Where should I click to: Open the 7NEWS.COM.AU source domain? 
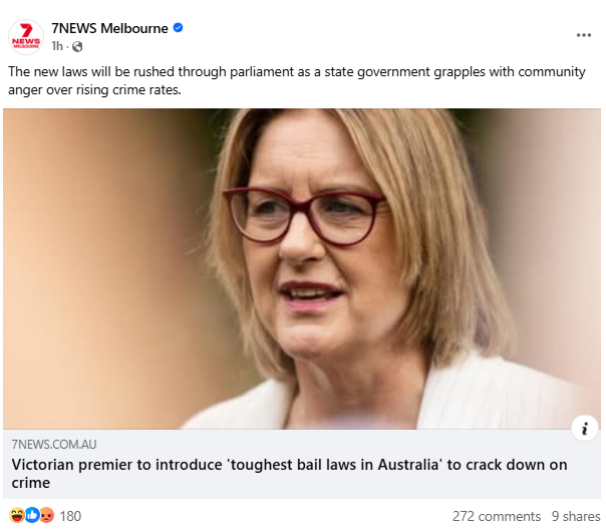pos(54,445)
